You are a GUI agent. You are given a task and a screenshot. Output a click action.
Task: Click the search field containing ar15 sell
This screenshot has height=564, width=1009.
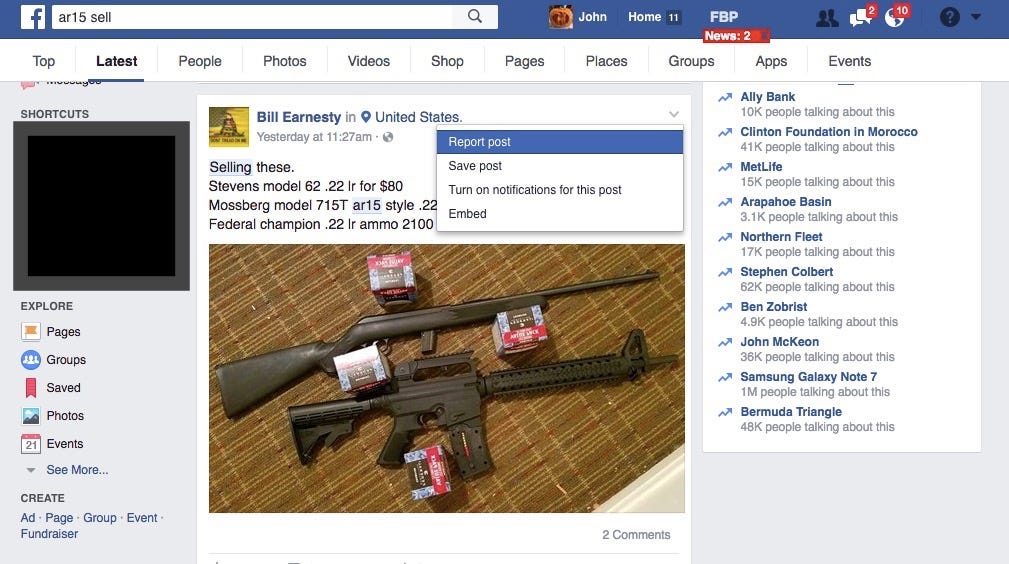click(x=252, y=17)
